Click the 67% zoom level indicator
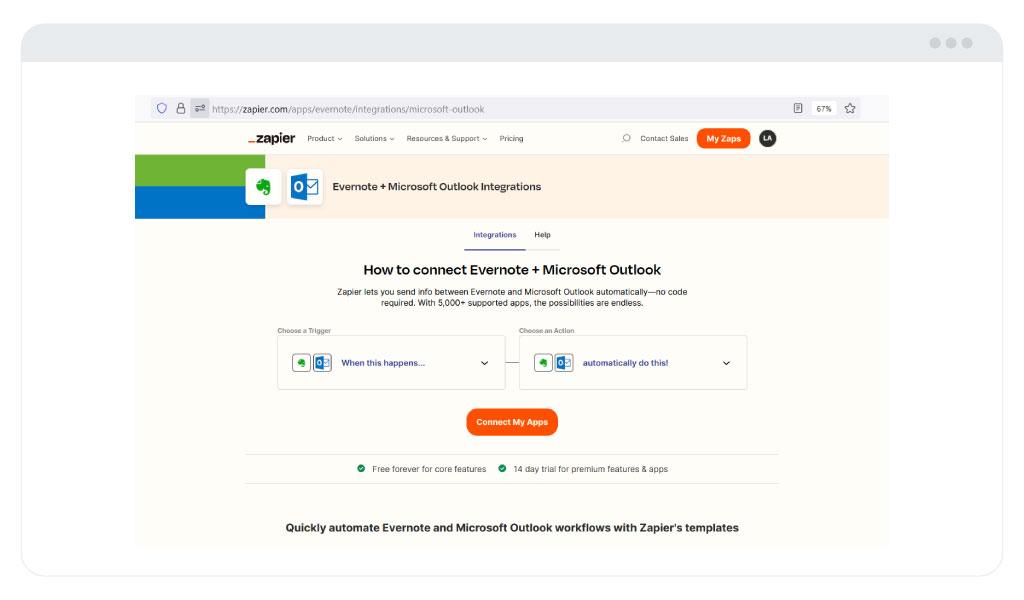Viewport: 1024px width, 600px height. click(x=824, y=109)
